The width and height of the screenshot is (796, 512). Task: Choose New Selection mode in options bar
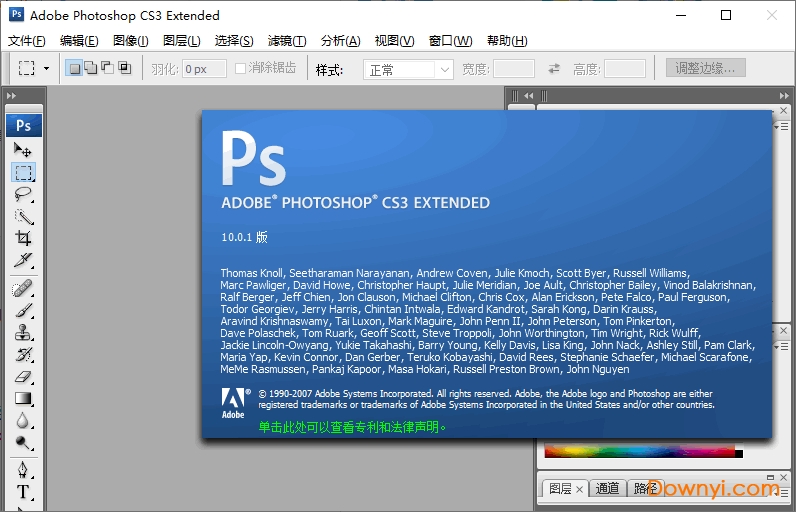pos(74,68)
